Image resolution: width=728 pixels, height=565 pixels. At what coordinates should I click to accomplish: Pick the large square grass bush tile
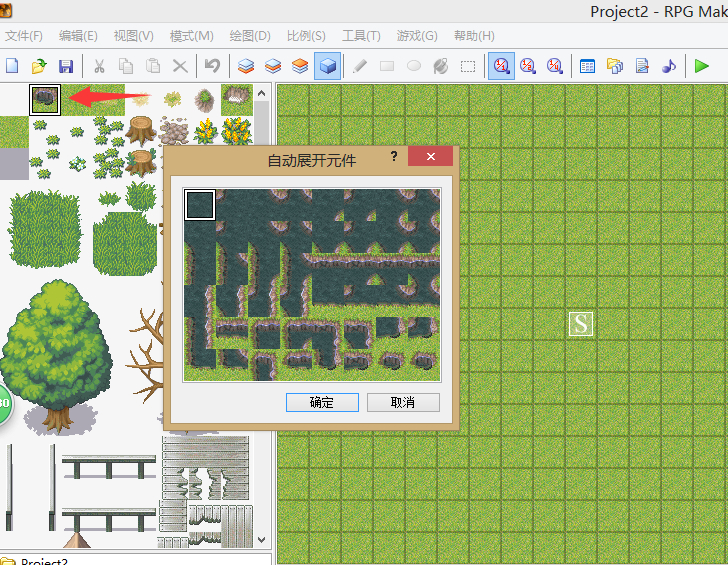point(45,228)
